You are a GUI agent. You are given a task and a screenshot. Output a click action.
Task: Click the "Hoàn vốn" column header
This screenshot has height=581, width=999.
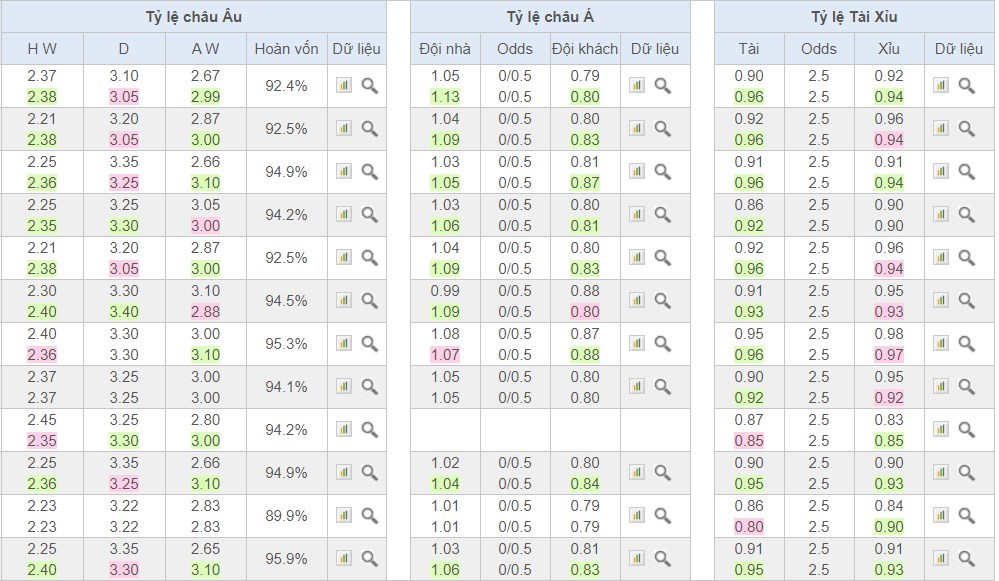286,49
